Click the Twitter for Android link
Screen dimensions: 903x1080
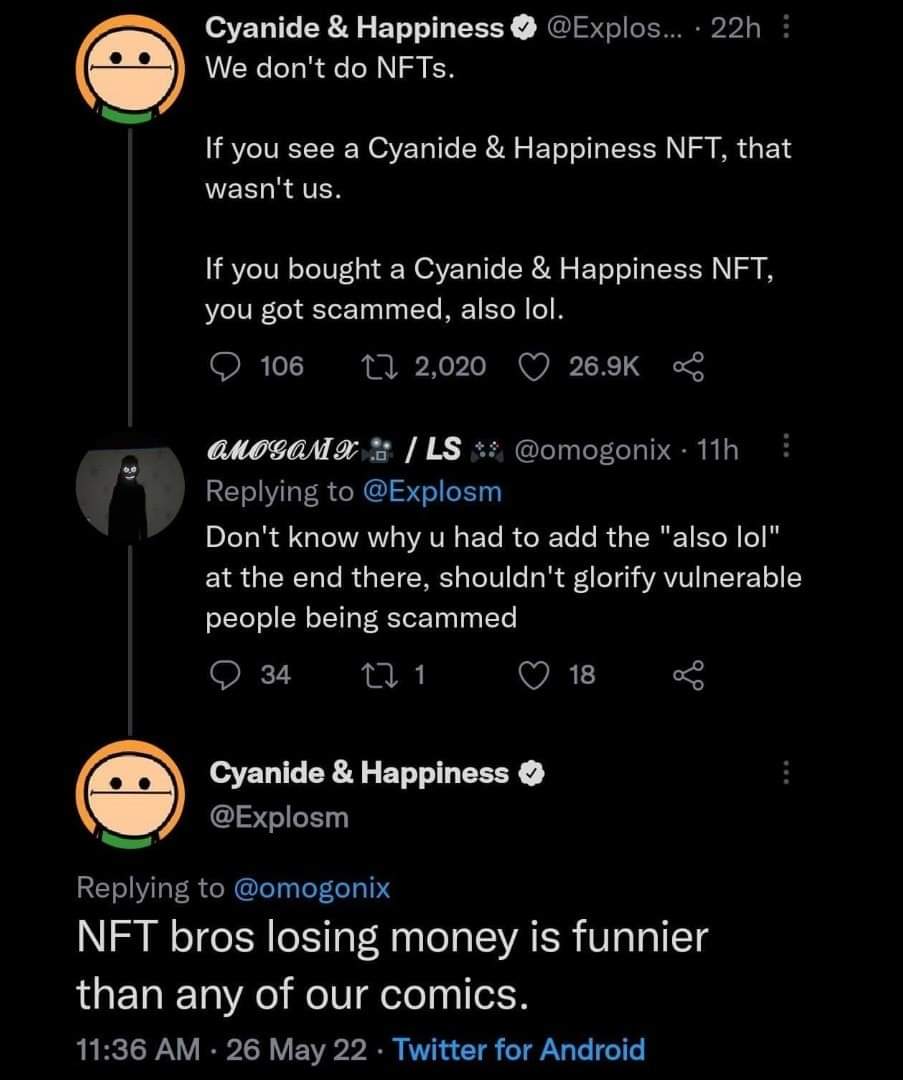pyautogui.click(x=519, y=1049)
